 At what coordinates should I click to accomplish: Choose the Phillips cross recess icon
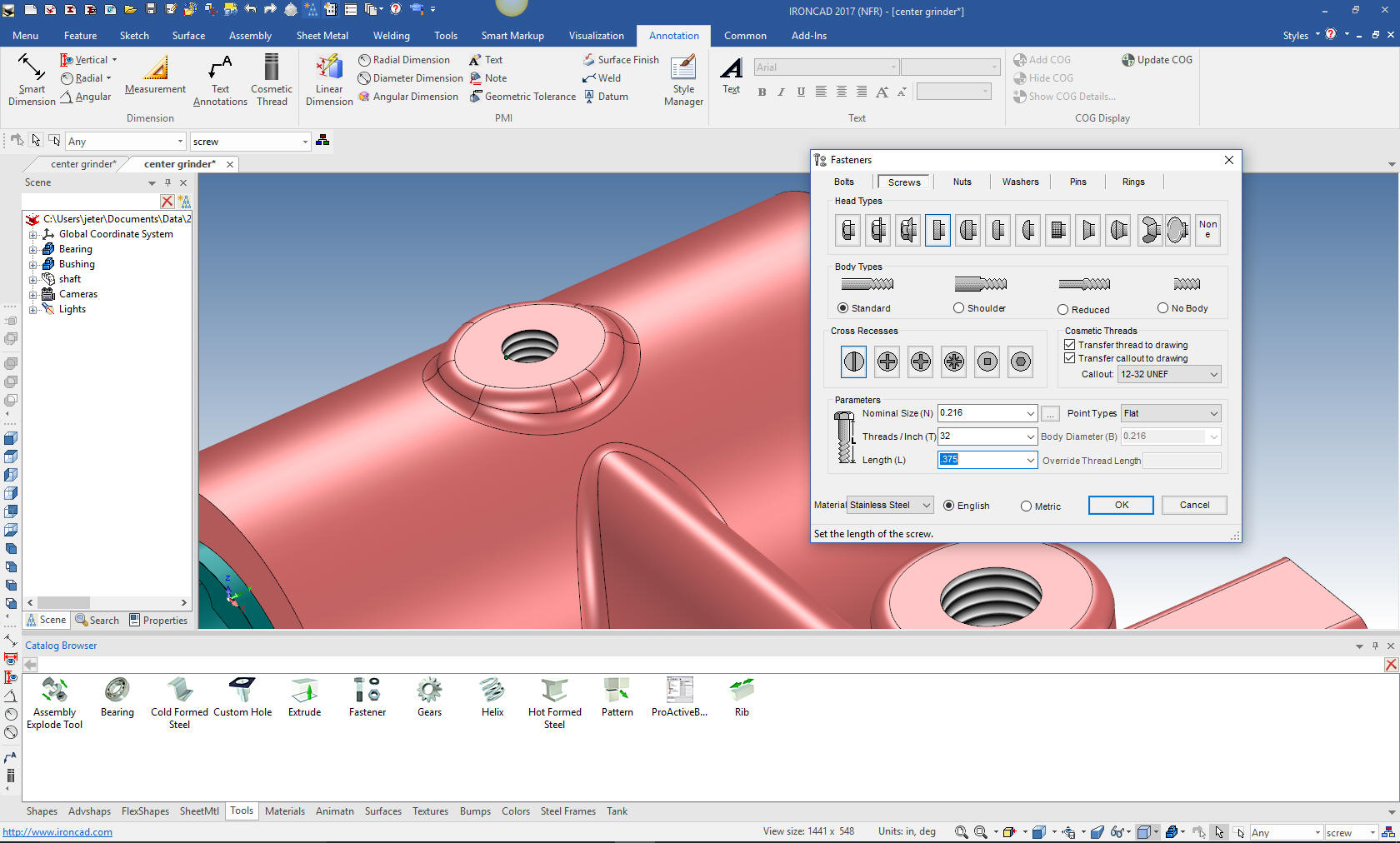(x=887, y=362)
